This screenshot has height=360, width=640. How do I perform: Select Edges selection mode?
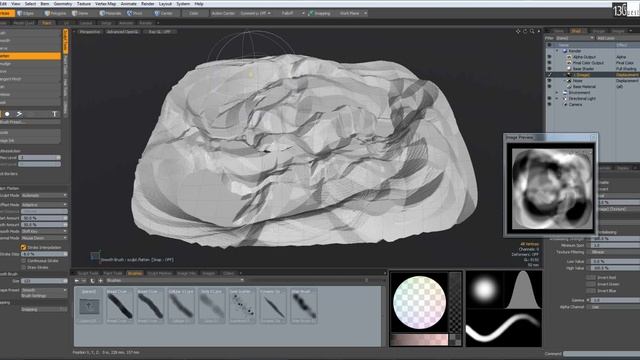point(26,13)
